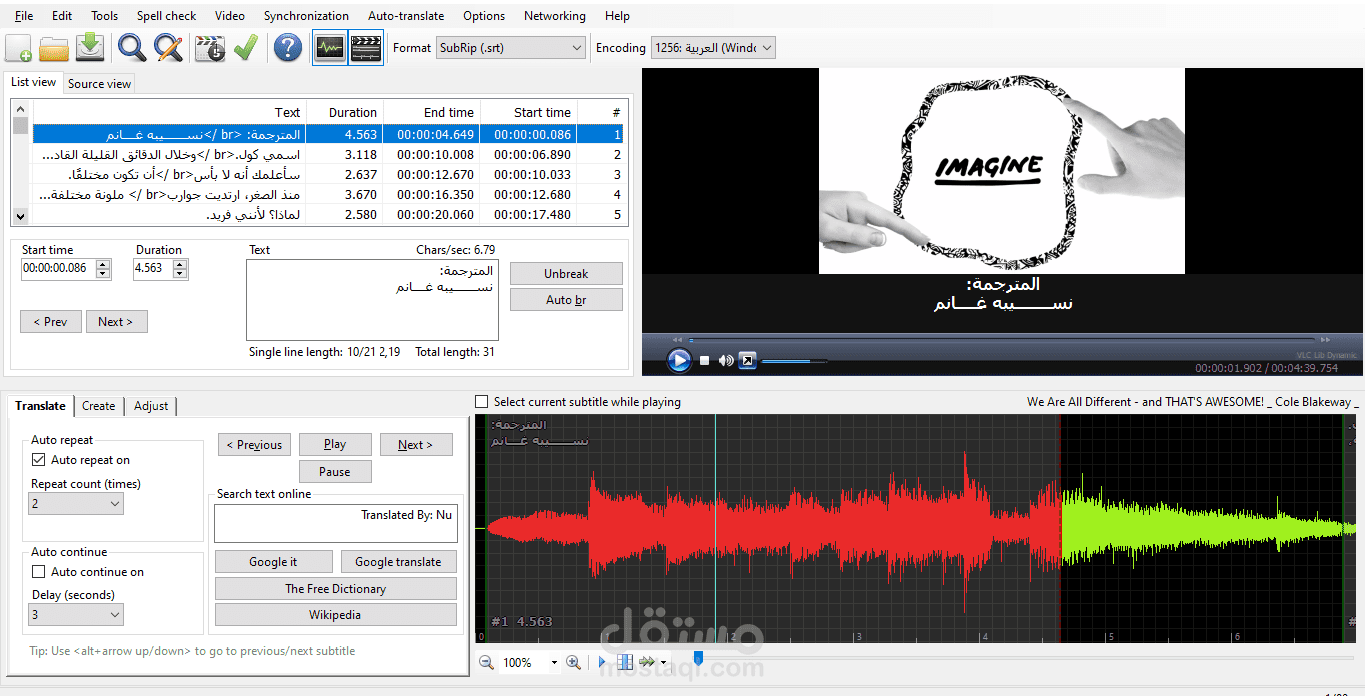
Task: Open the Encoding dropdown
Action: 713,48
